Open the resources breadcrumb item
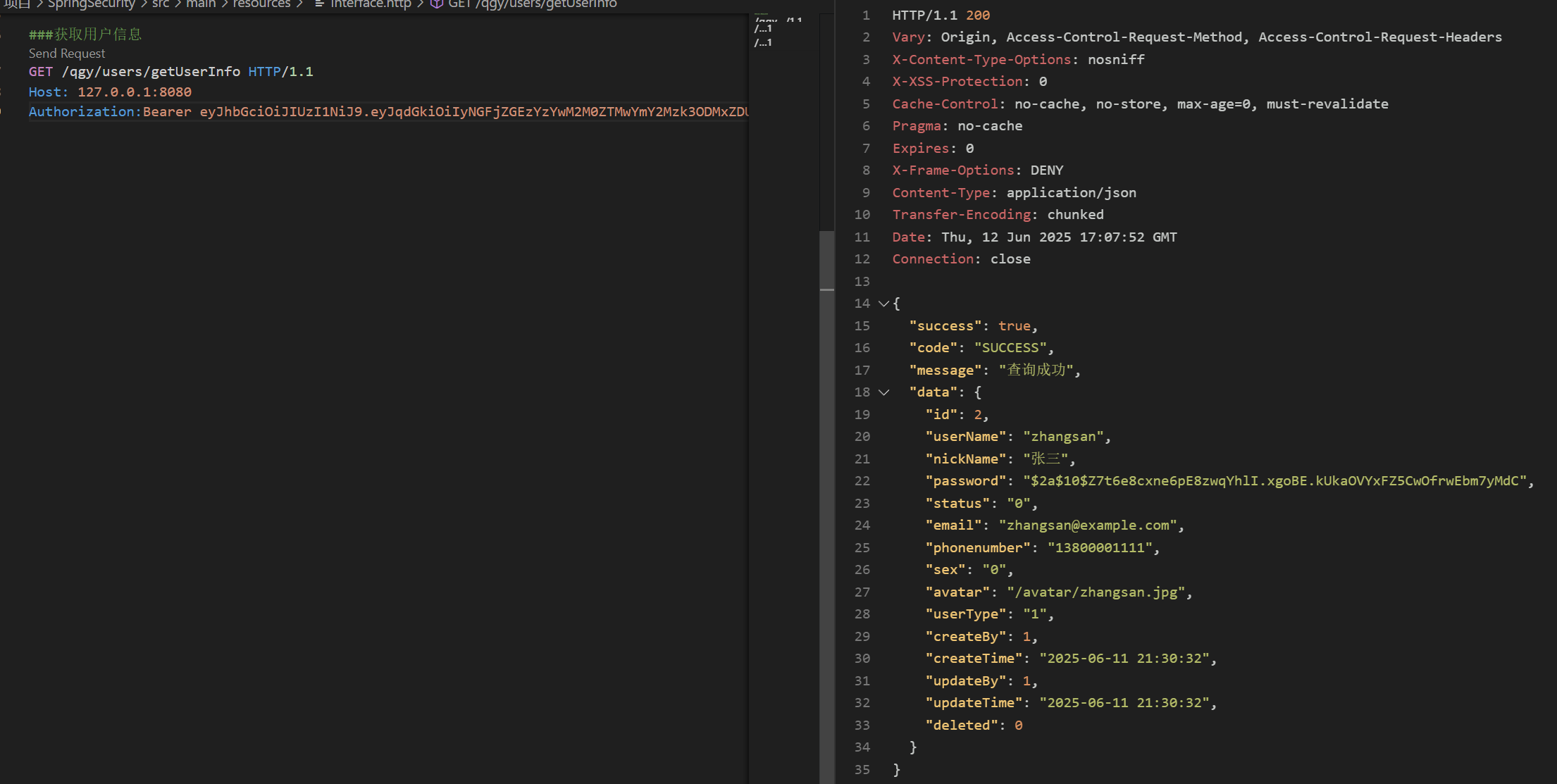This screenshot has width=1557, height=784. (x=261, y=4)
